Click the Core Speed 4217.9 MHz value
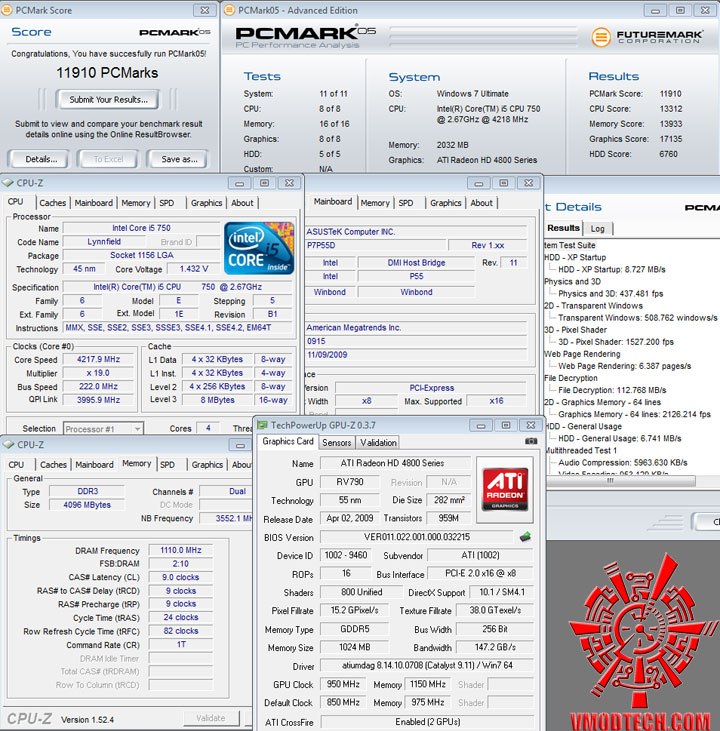Viewport: 720px width, 731px height. (98, 359)
